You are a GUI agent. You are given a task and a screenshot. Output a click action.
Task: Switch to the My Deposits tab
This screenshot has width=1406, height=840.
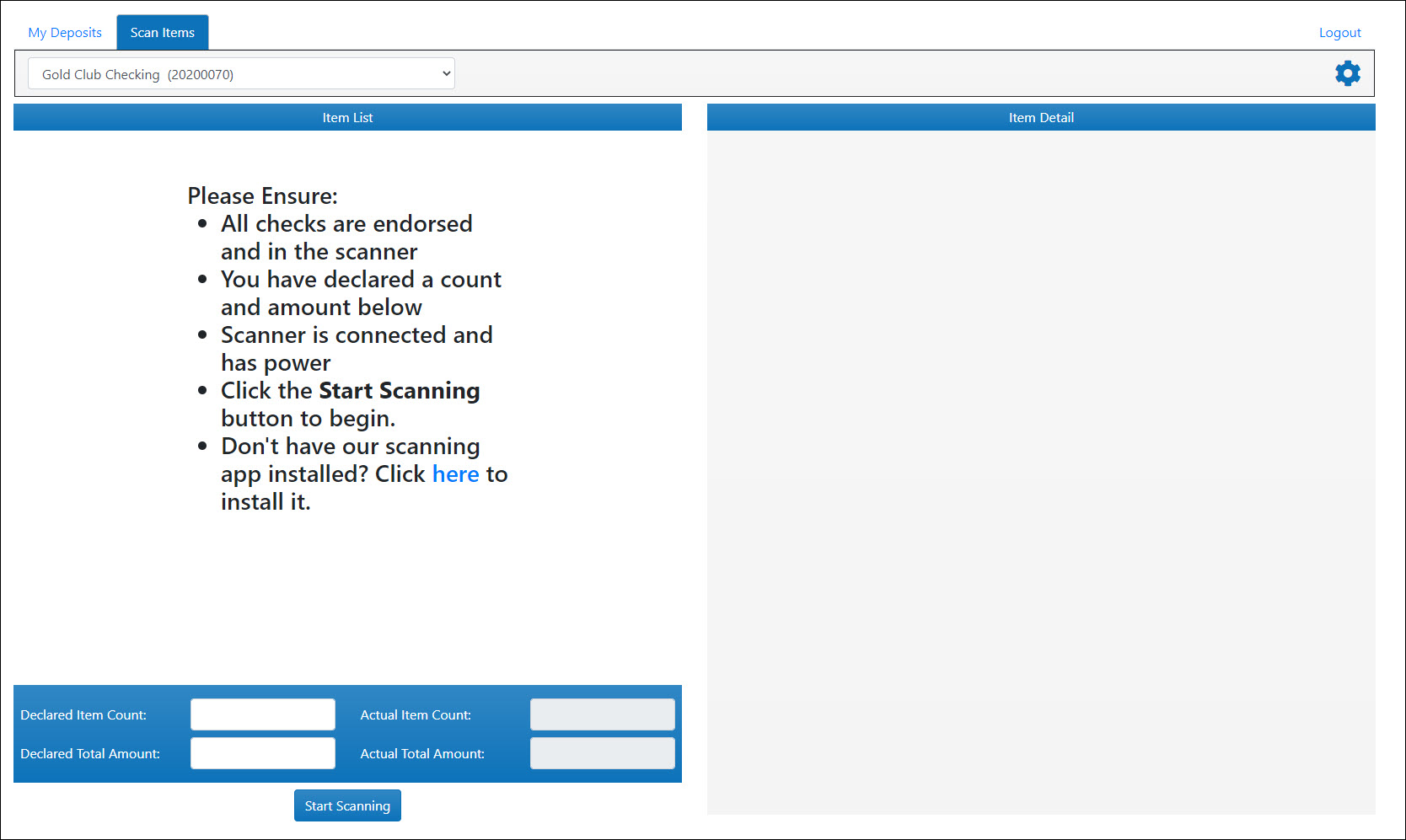tap(65, 33)
